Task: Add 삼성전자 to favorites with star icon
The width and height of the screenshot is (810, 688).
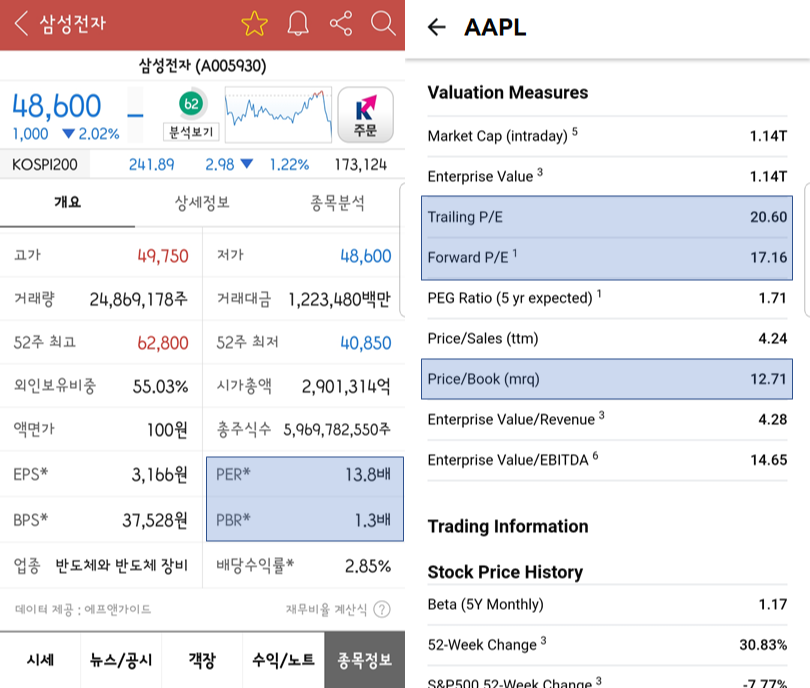Action: click(x=254, y=24)
